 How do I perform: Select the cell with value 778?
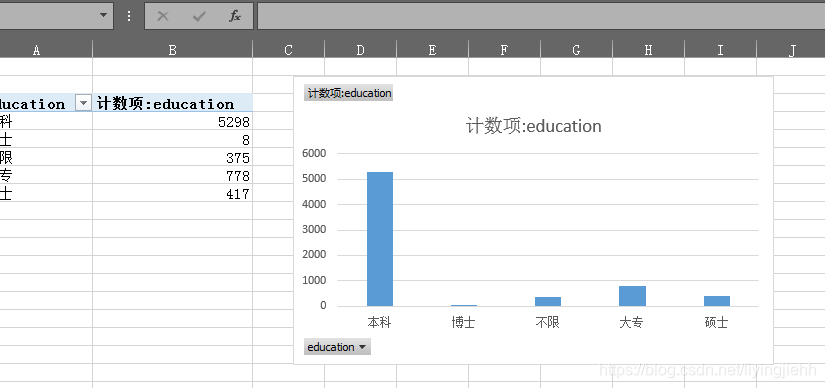[x=173, y=175]
